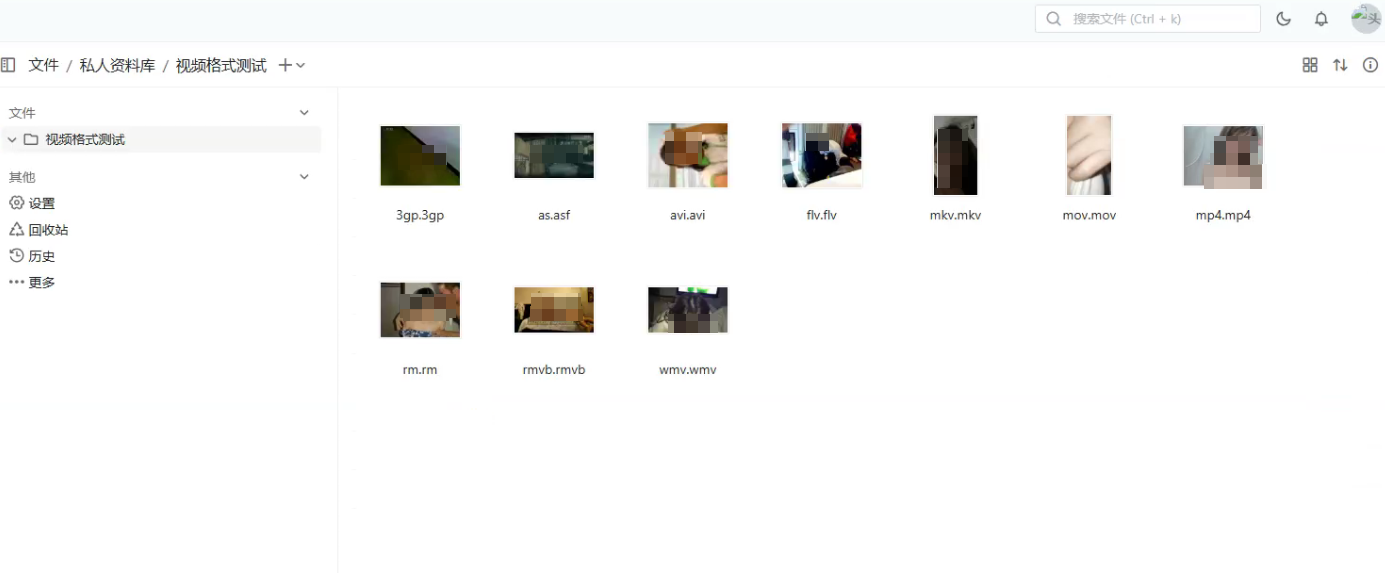Open the plus dropdown next to breadcrumb
This screenshot has width=1385, height=573.
292,65
